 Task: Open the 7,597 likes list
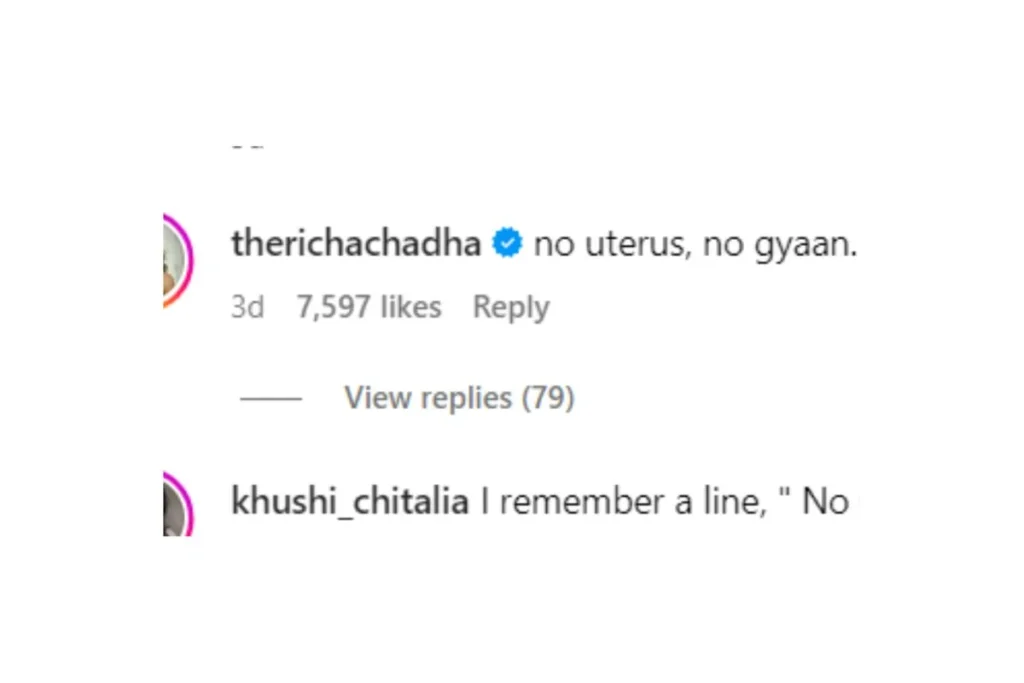point(369,307)
